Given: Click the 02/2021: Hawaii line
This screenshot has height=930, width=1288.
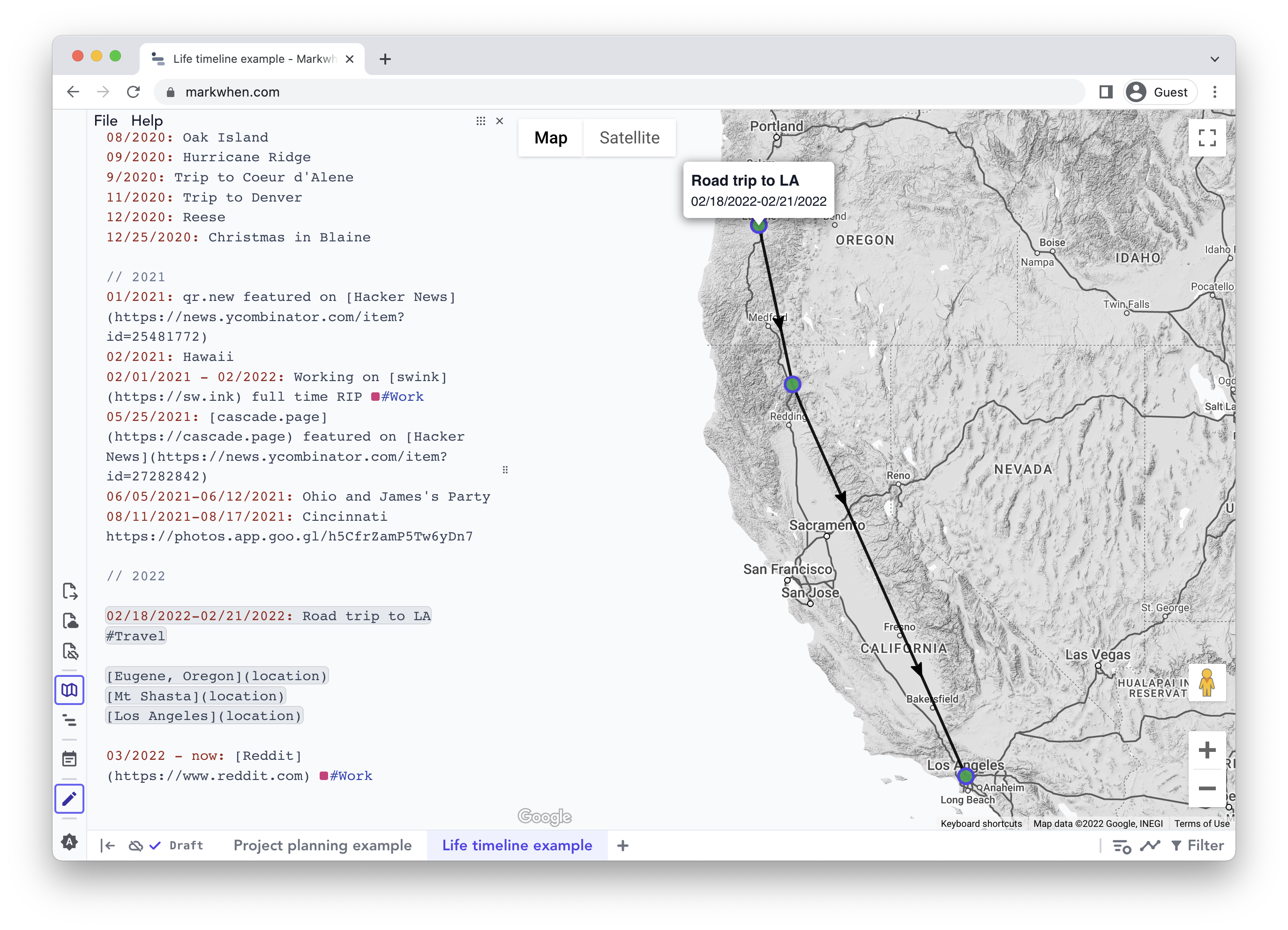Looking at the screenshot, I should [x=170, y=357].
